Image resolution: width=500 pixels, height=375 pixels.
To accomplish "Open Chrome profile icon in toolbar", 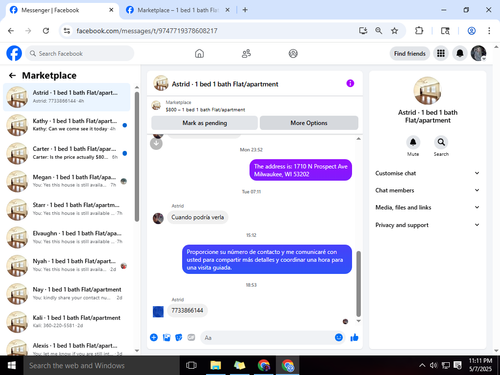I will point(471,31).
